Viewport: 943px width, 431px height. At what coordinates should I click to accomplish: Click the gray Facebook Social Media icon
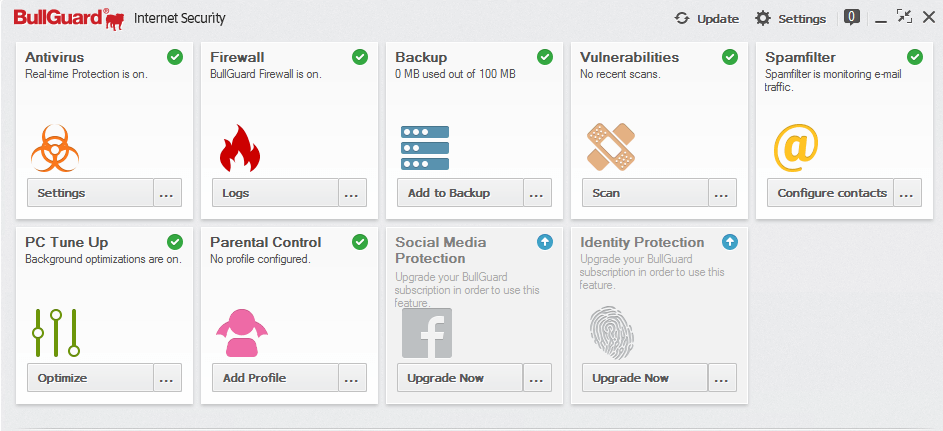pos(426,333)
